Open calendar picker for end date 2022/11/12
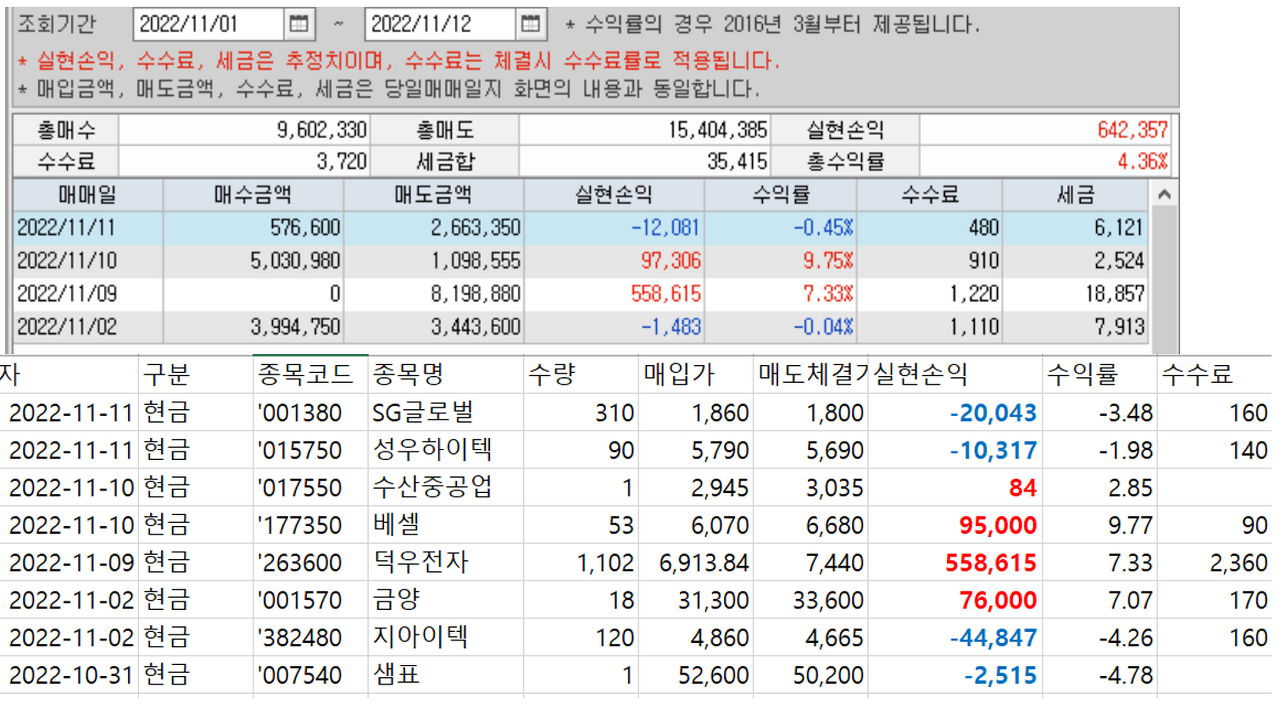1280x704 pixels. 532,24
